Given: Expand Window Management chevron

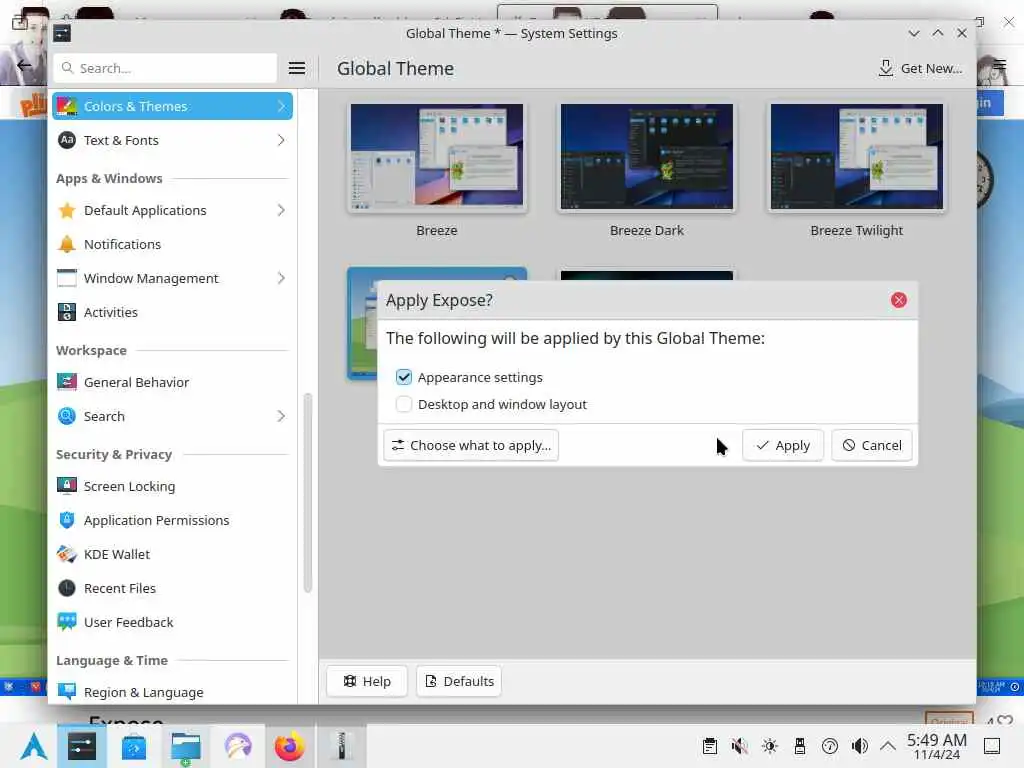Looking at the screenshot, I should [x=281, y=278].
